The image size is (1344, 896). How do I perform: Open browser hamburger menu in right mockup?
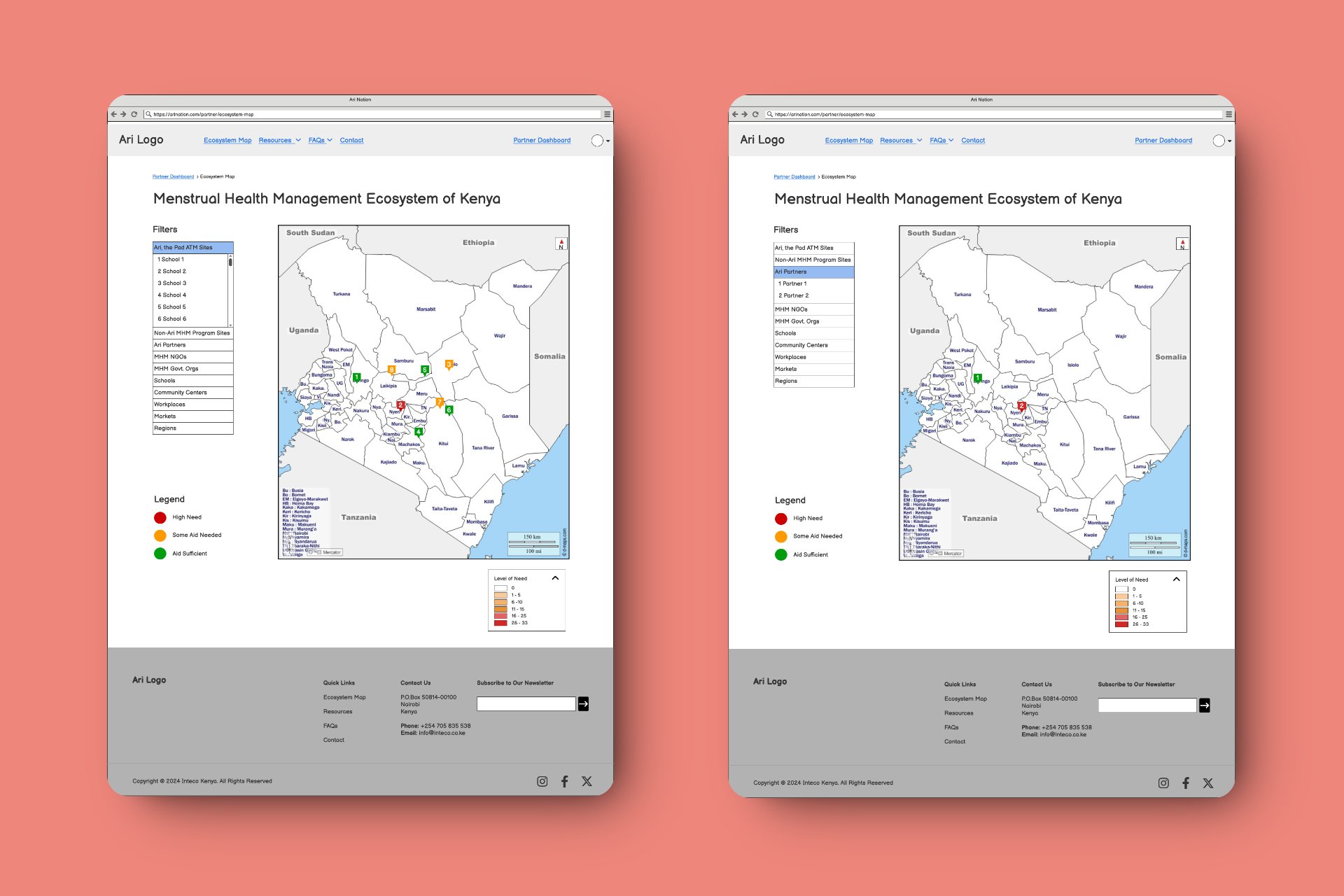pyautogui.click(x=1228, y=114)
